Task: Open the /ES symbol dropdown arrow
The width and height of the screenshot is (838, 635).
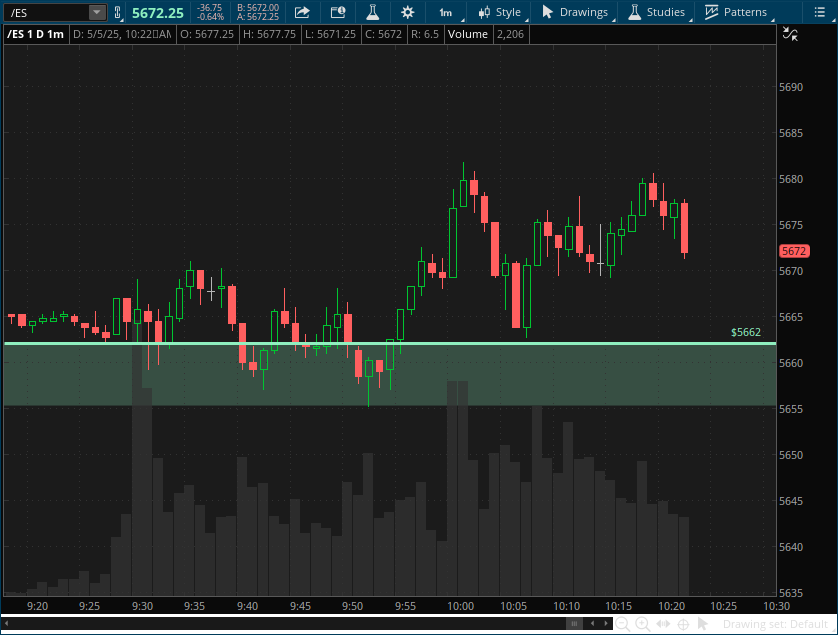Action: click(x=97, y=12)
